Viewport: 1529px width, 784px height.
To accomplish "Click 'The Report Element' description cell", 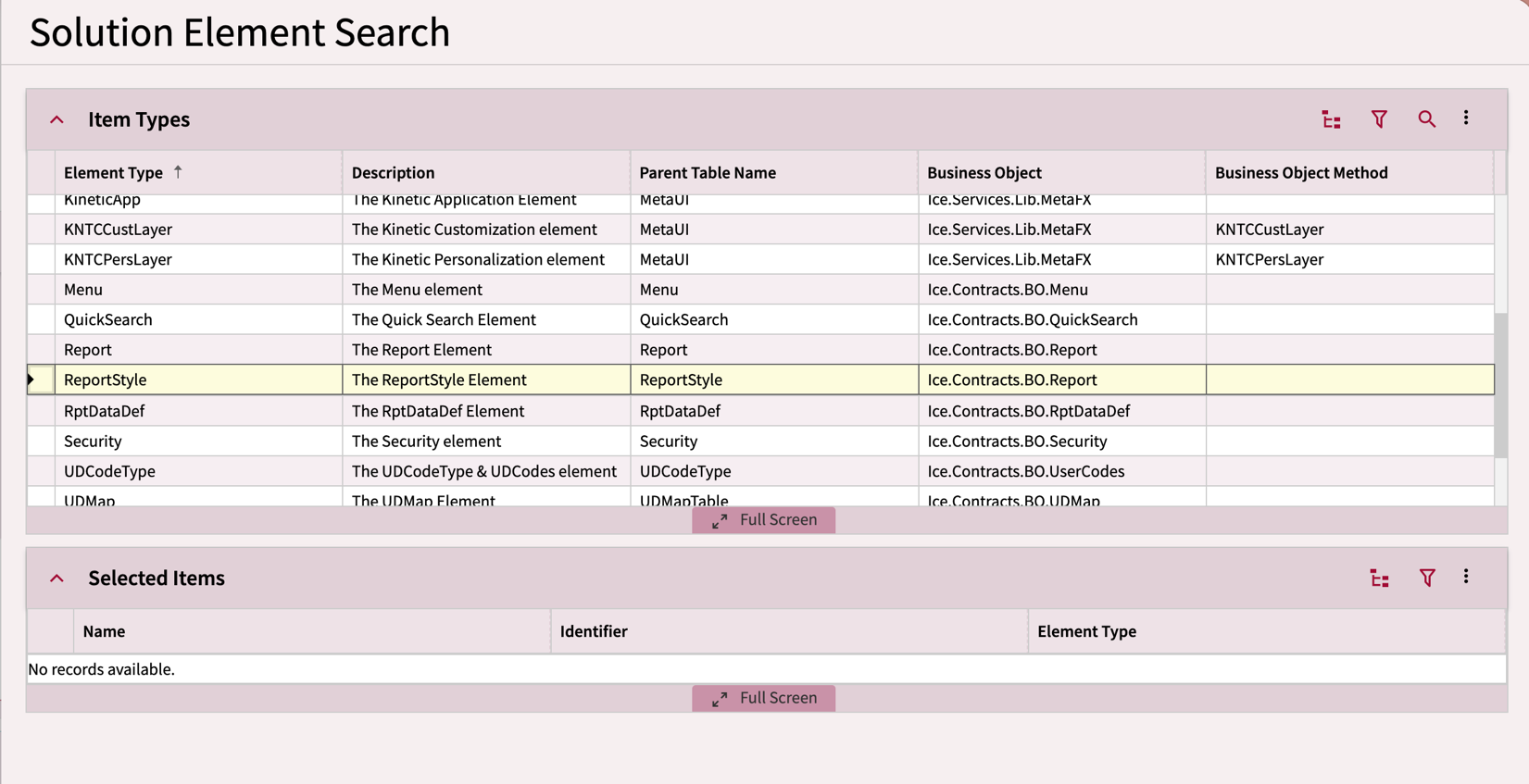I will tap(486, 350).
